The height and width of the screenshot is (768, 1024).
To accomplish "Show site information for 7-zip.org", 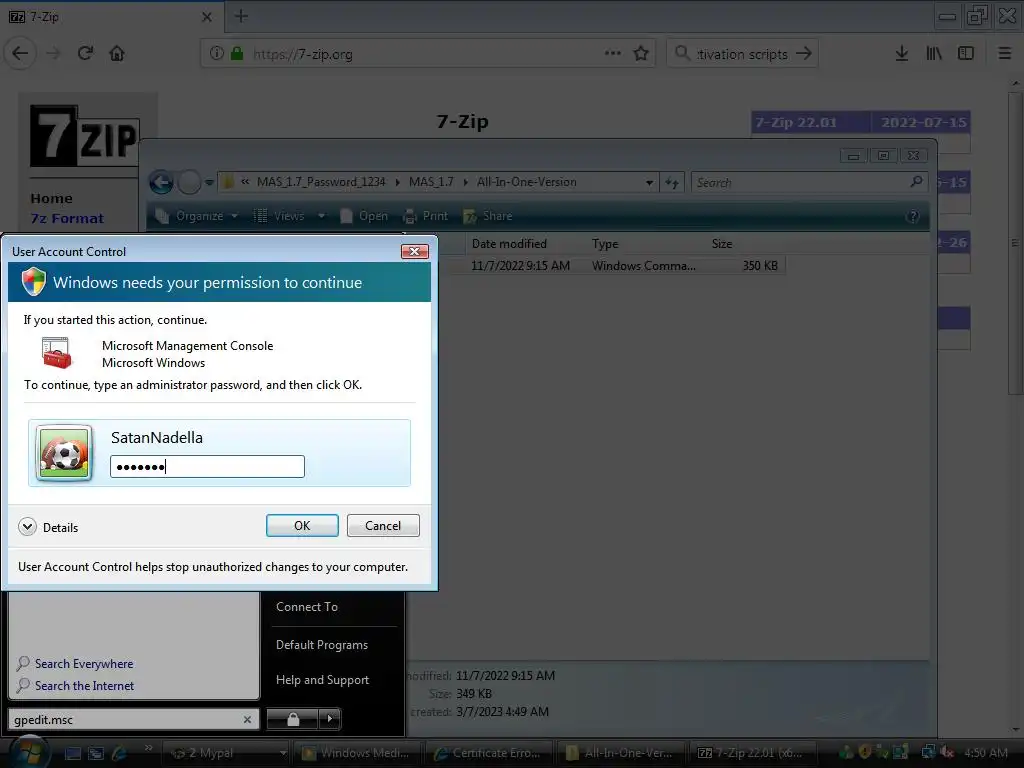I will [217, 54].
